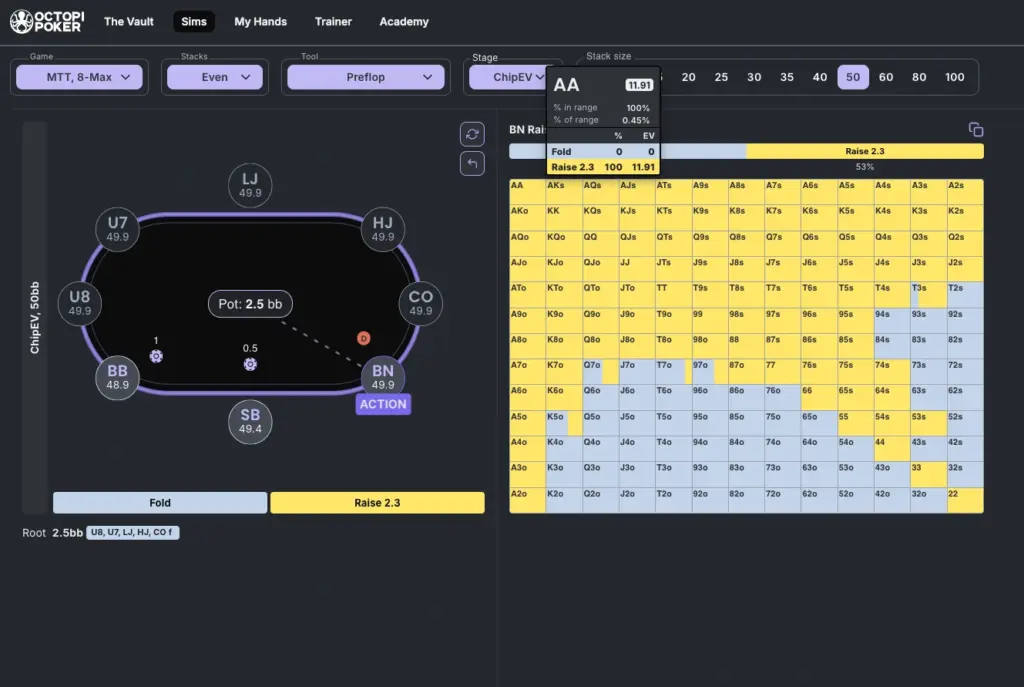
Task: Select stack size 40
Action: tap(820, 77)
